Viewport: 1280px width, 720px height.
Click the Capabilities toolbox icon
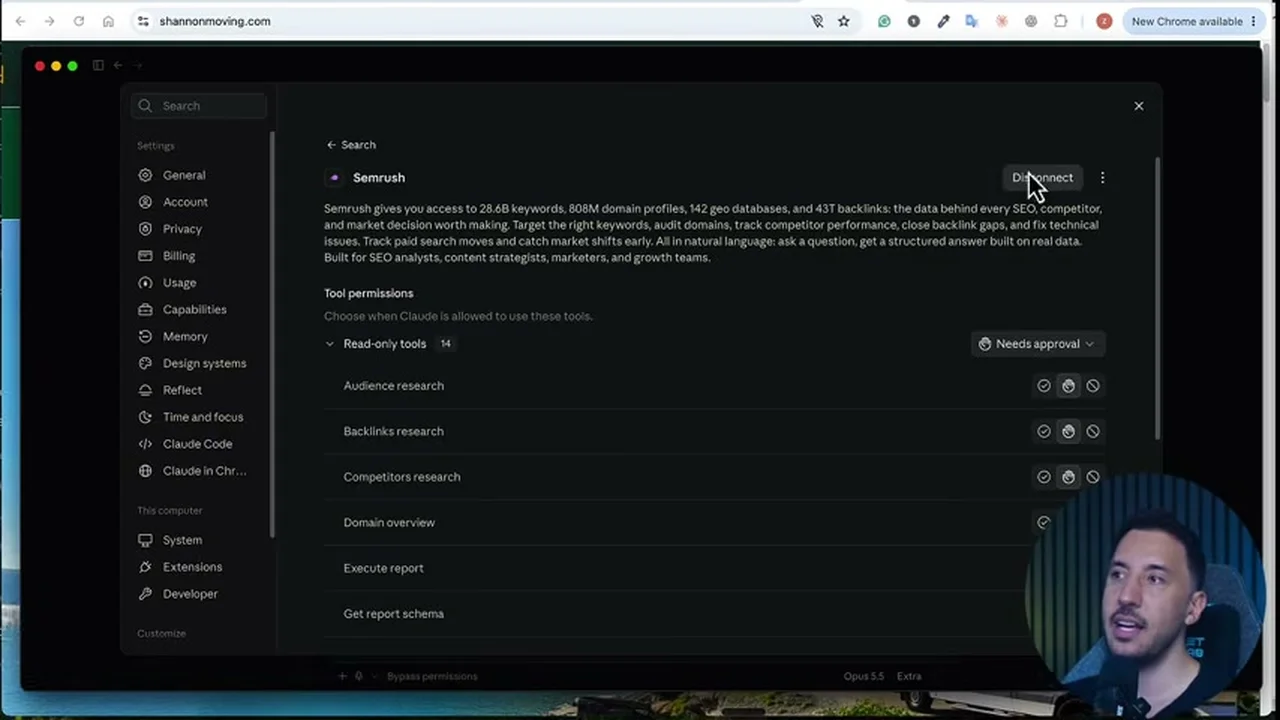coord(145,310)
